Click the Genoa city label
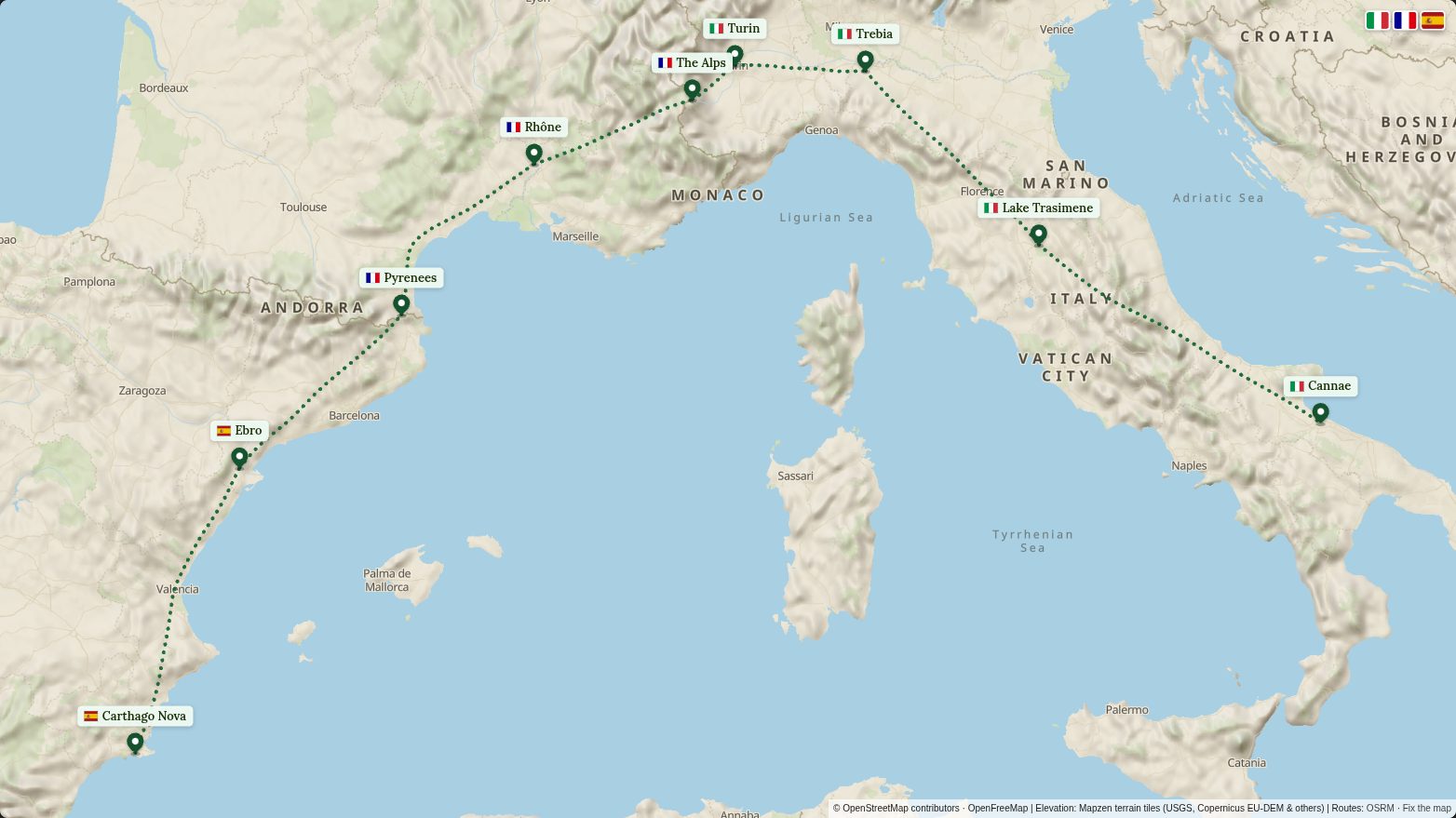1456x818 pixels. (x=821, y=129)
